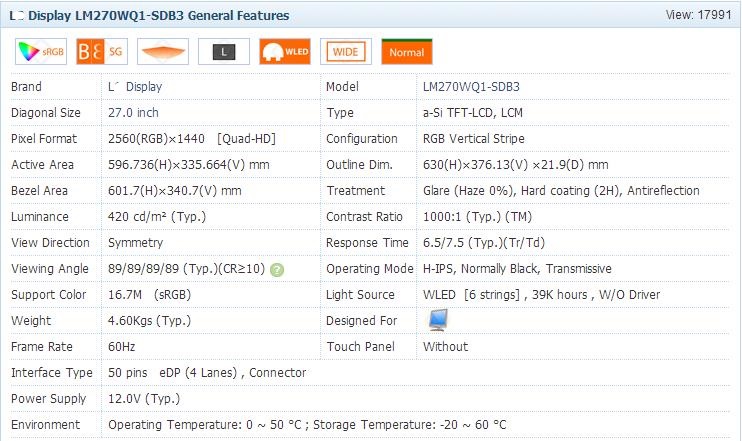Screen dimensions: 742x441
Task: Click the 596.736(H)×335.664(V) mm active area value
Action: pos(189,165)
